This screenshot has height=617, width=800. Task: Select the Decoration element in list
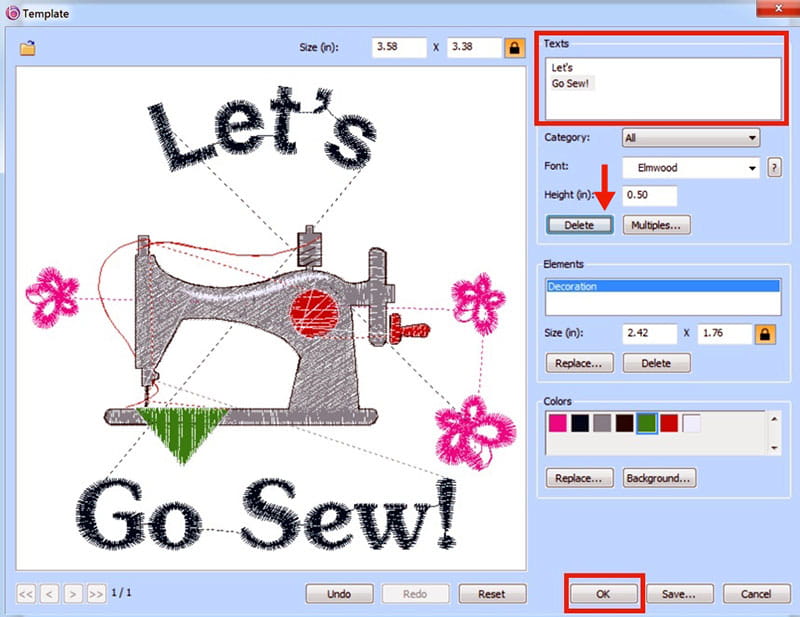662,286
